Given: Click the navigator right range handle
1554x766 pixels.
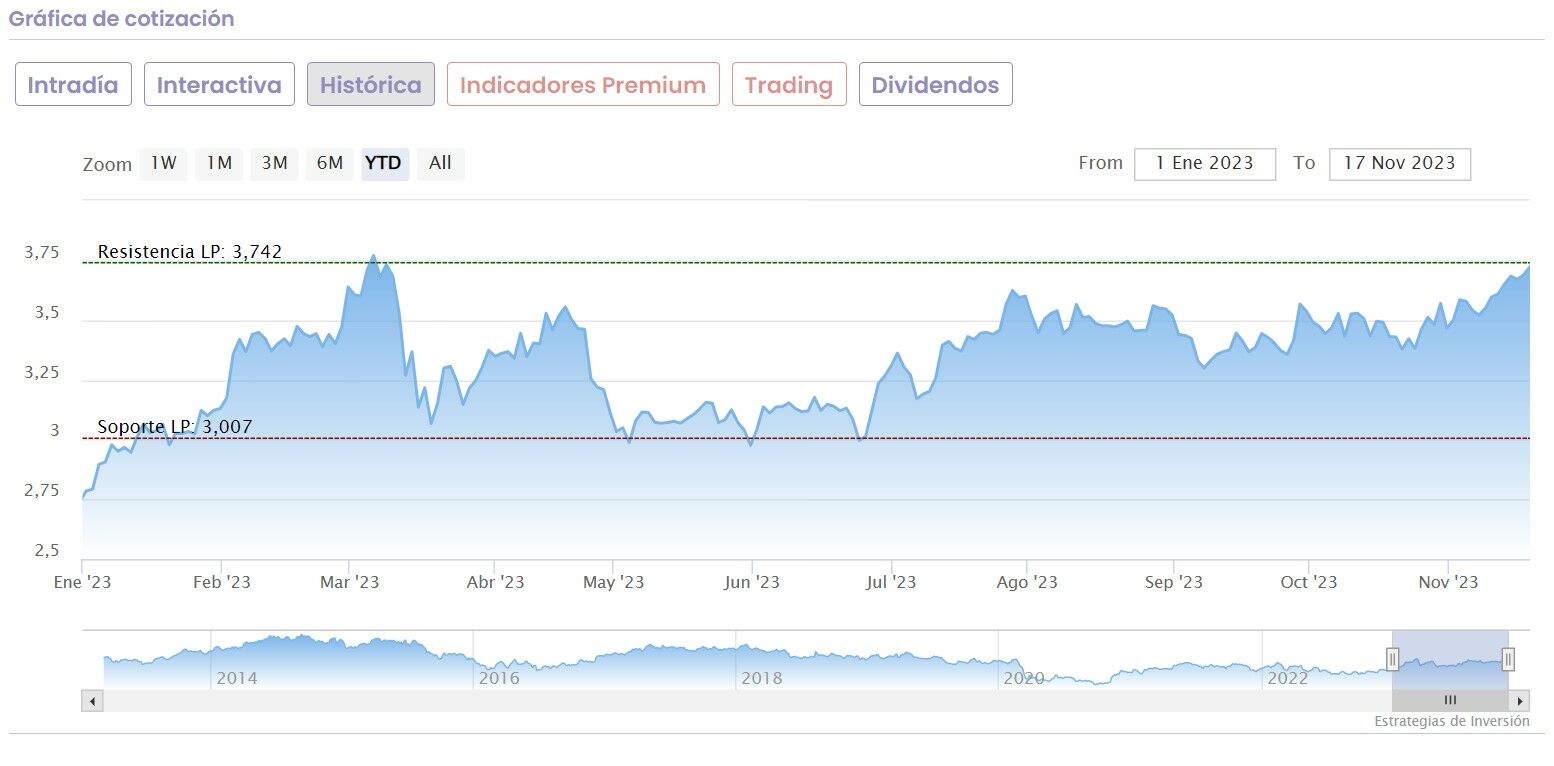Looking at the screenshot, I should click(1508, 659).
